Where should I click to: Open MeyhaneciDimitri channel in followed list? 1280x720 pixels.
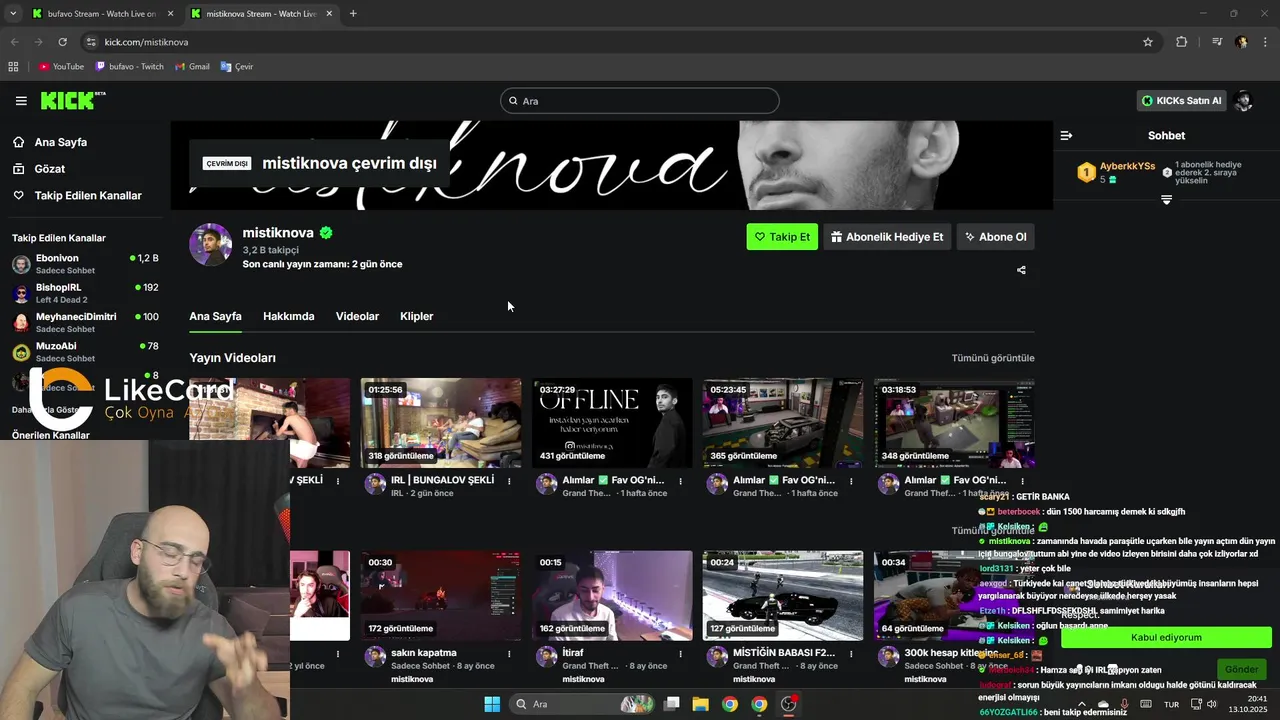85,322
